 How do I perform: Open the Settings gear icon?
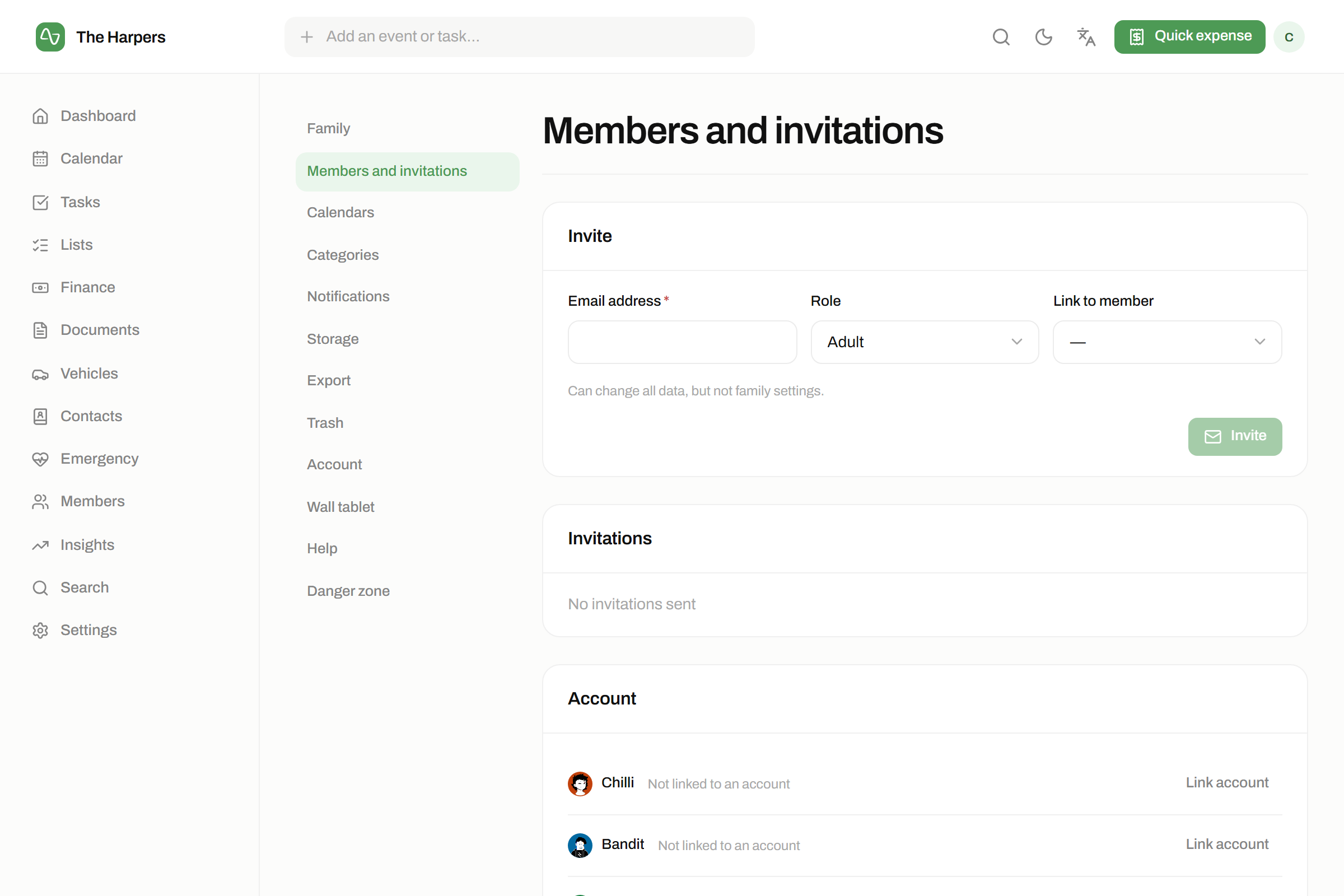click(40, 631)
